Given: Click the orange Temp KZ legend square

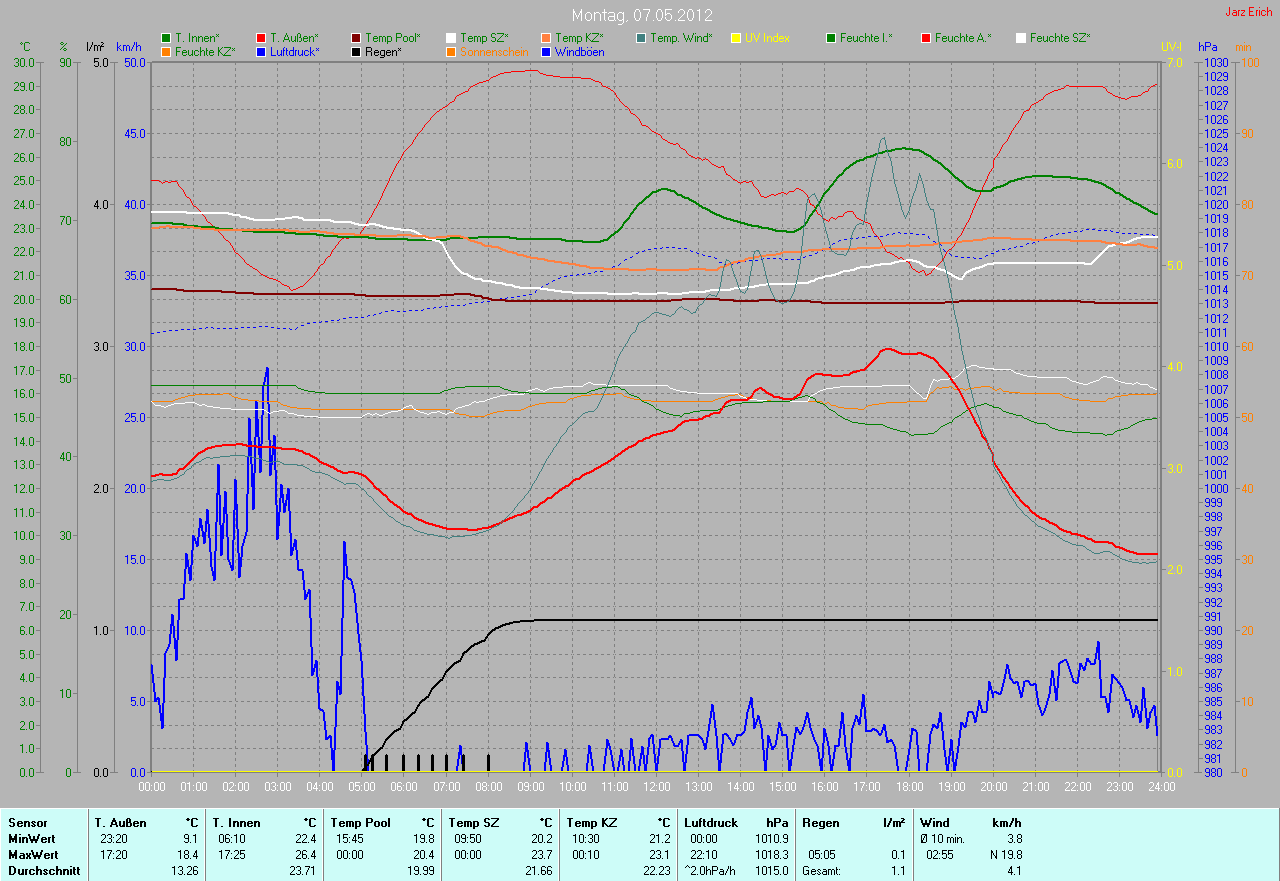Looking at the screenshot, I should [546, 38].
